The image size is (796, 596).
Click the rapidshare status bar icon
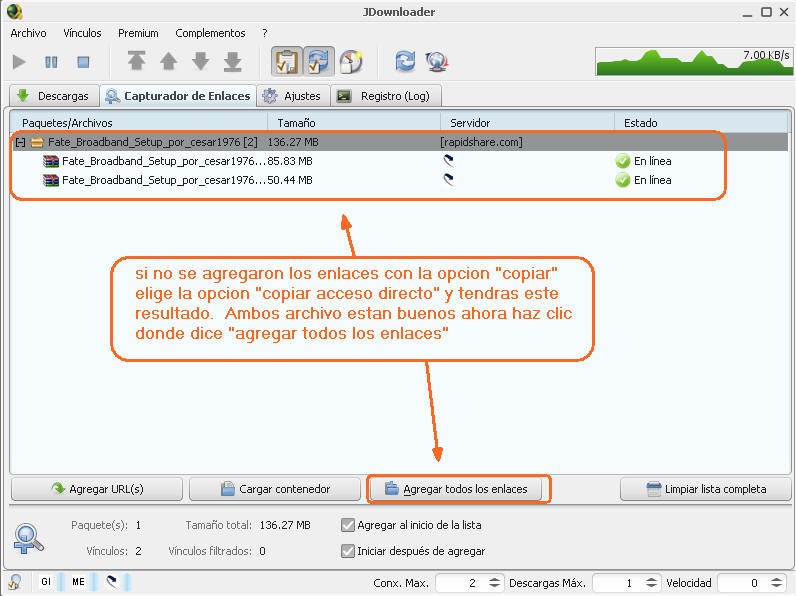112,582
